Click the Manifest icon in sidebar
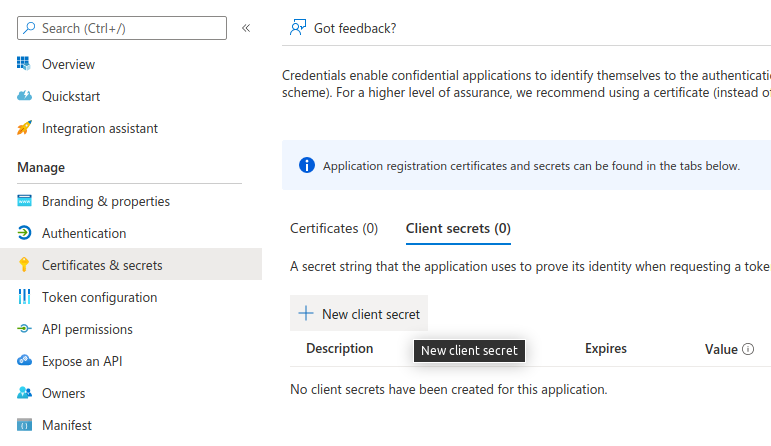 [x=24, y=425]
